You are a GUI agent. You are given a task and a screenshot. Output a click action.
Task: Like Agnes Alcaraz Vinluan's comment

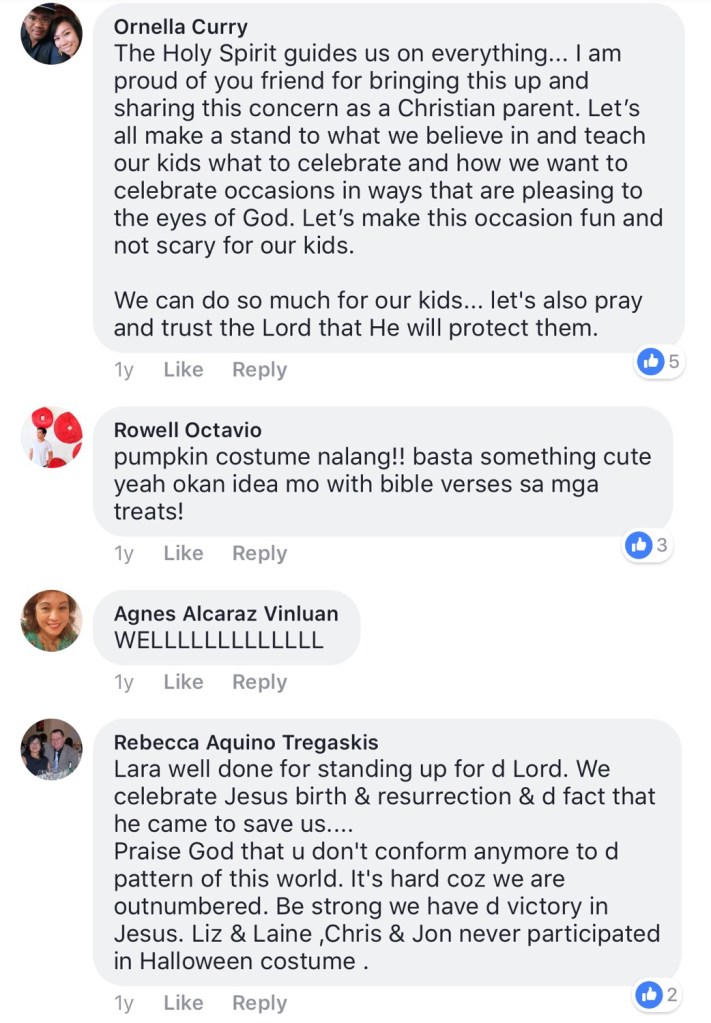[x=183, y=682]
